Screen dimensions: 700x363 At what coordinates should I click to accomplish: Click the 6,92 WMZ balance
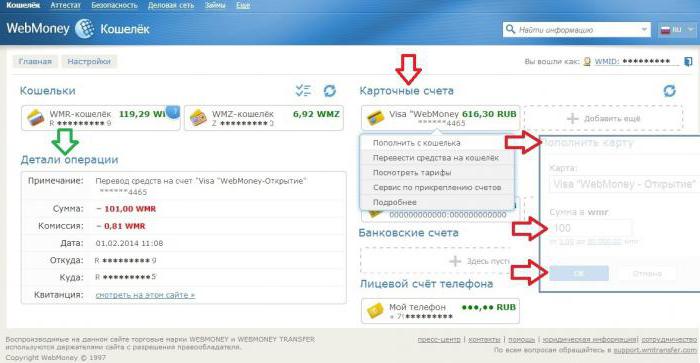pyautogui.click(x=316, y=114)
